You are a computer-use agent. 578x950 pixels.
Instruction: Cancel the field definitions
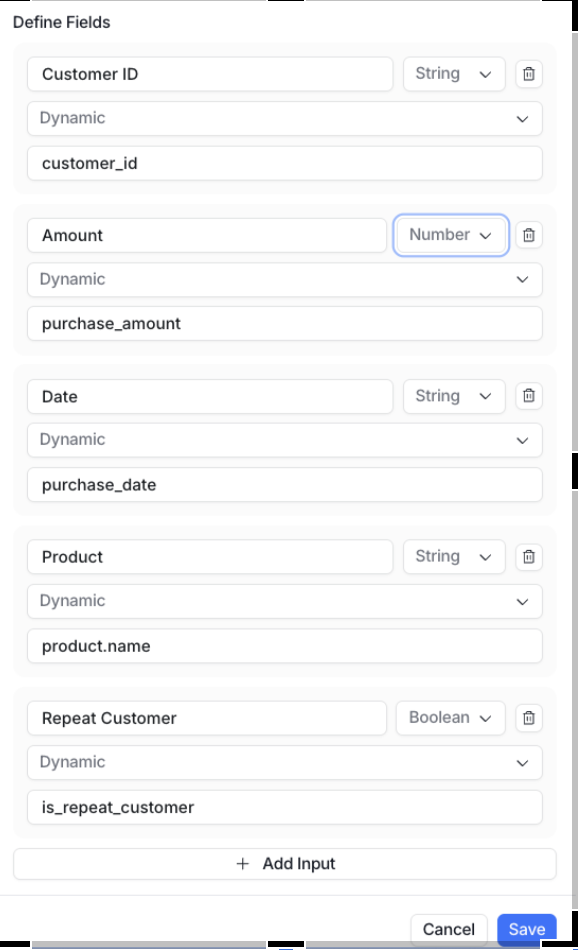449,929
